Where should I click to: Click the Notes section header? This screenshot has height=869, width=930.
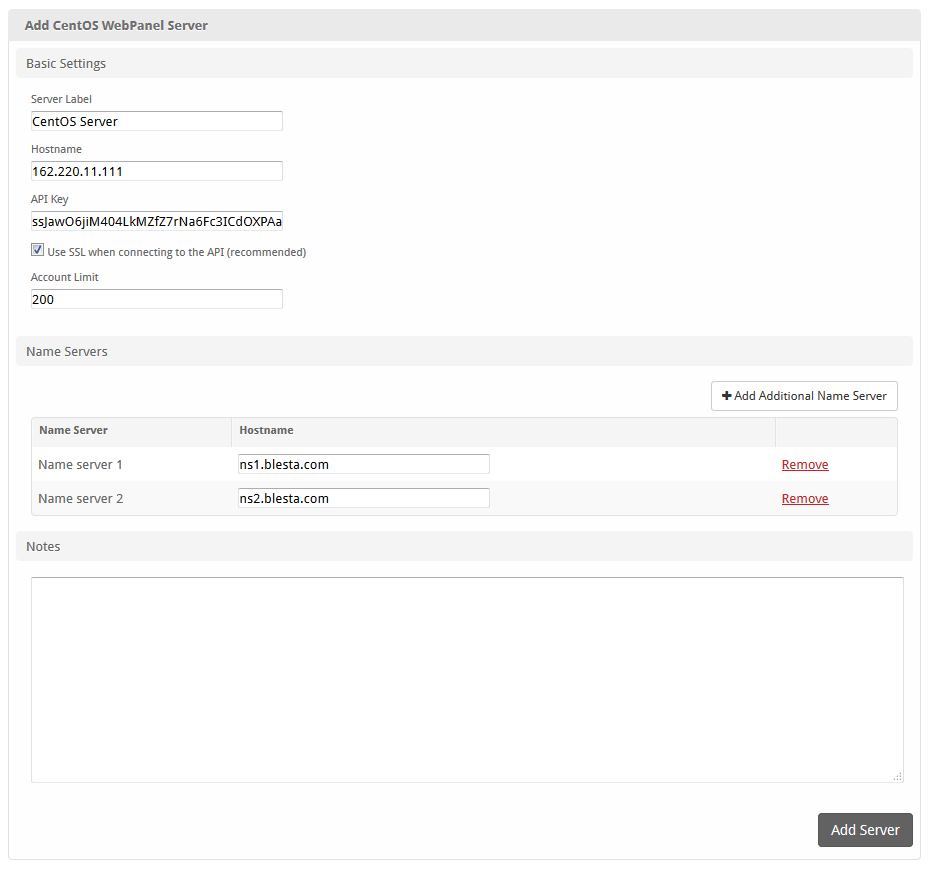click(43, 546)
